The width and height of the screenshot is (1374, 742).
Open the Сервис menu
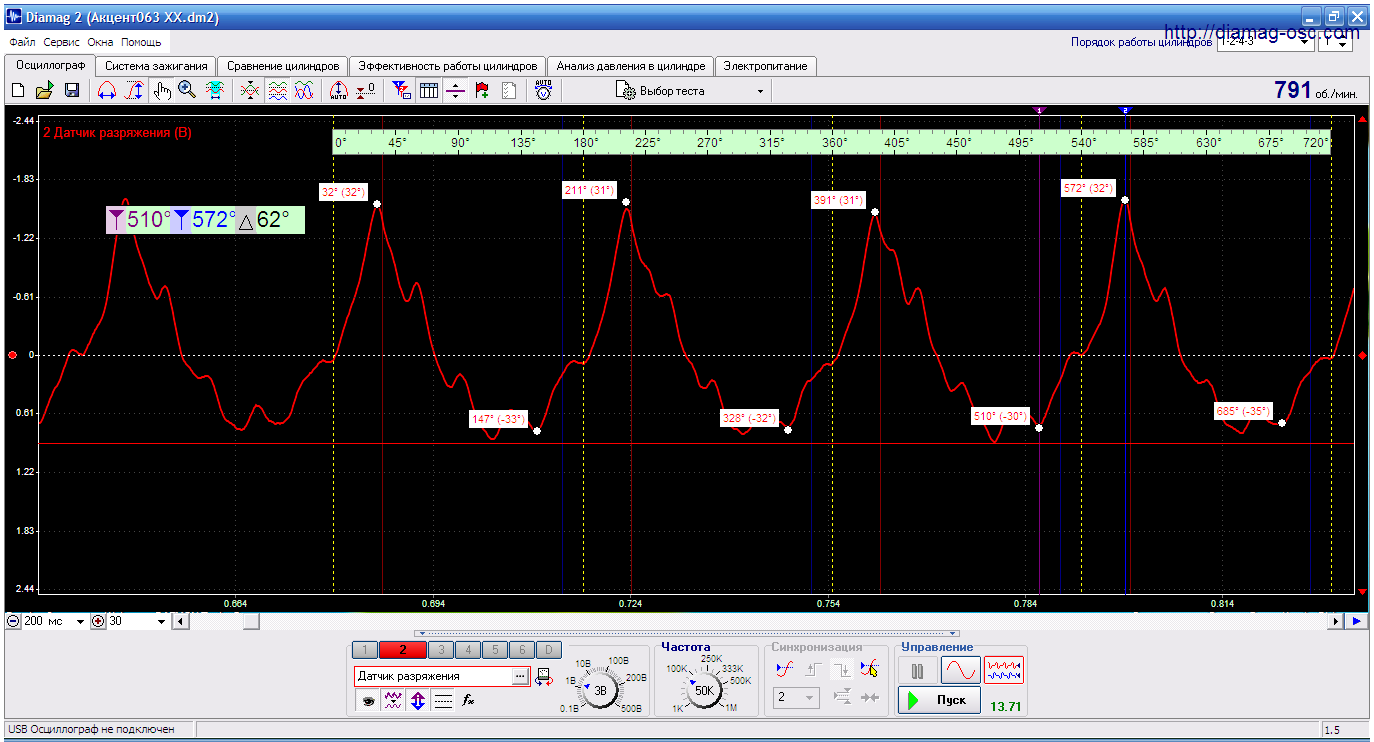(x=62, y=43)
